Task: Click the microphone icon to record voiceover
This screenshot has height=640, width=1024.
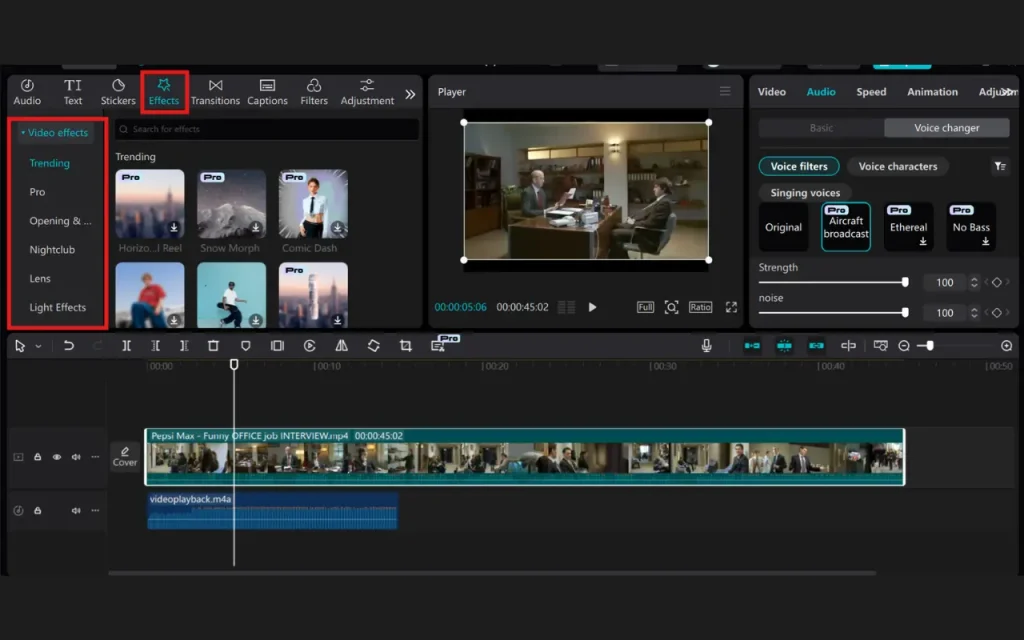Action: pos(707,345)
